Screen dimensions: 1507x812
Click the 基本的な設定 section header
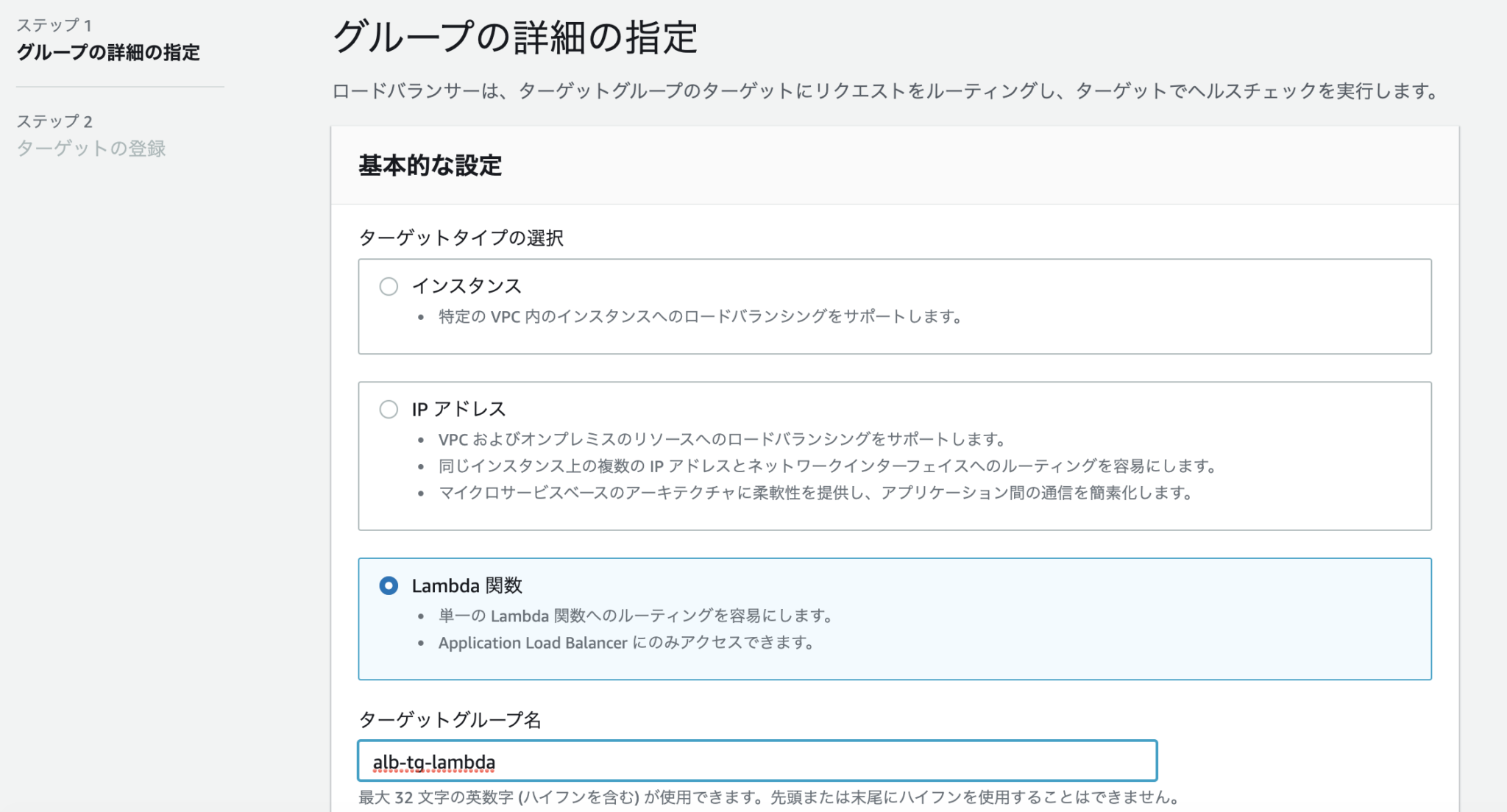tap(428, 165)
